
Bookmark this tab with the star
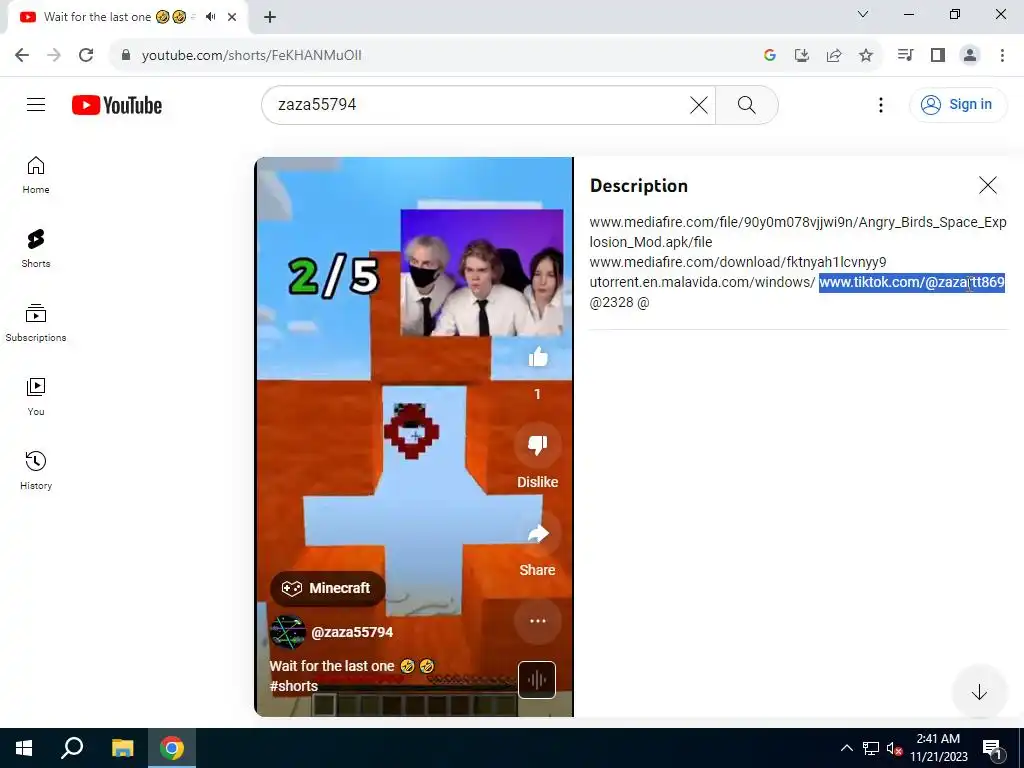(x=866, y=55)
